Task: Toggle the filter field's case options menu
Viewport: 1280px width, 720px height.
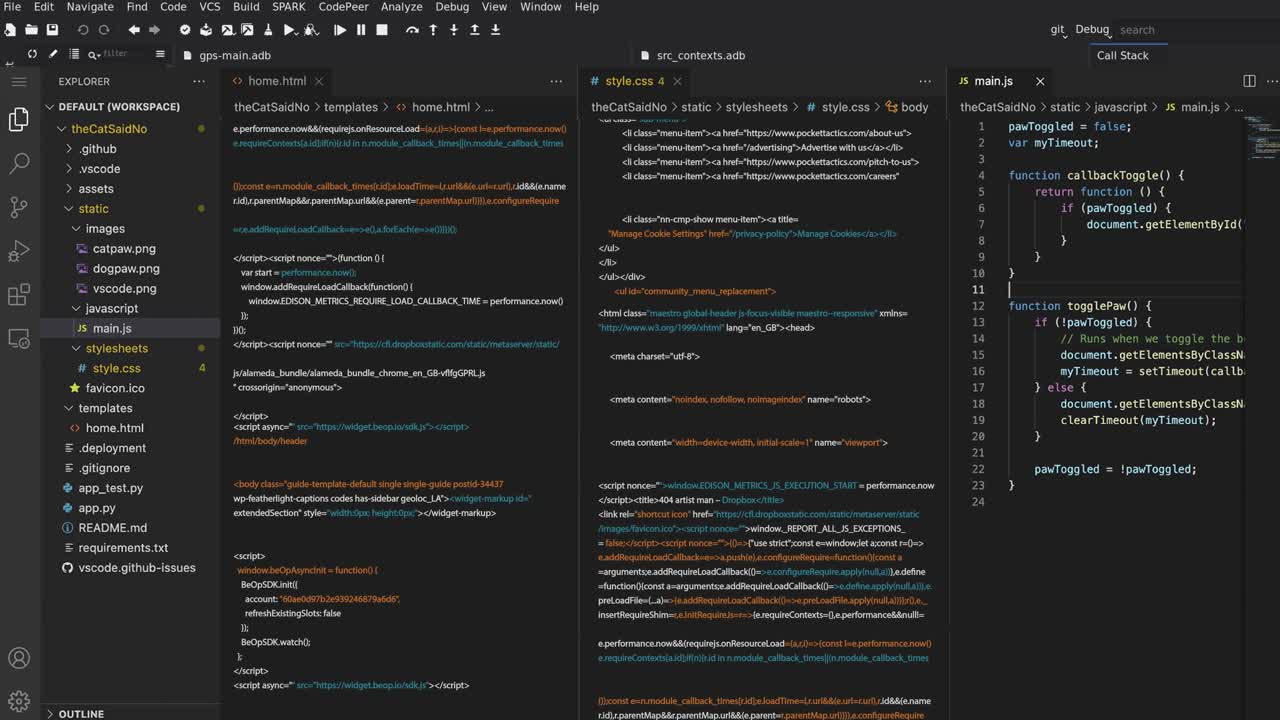Action: (99, 54)
